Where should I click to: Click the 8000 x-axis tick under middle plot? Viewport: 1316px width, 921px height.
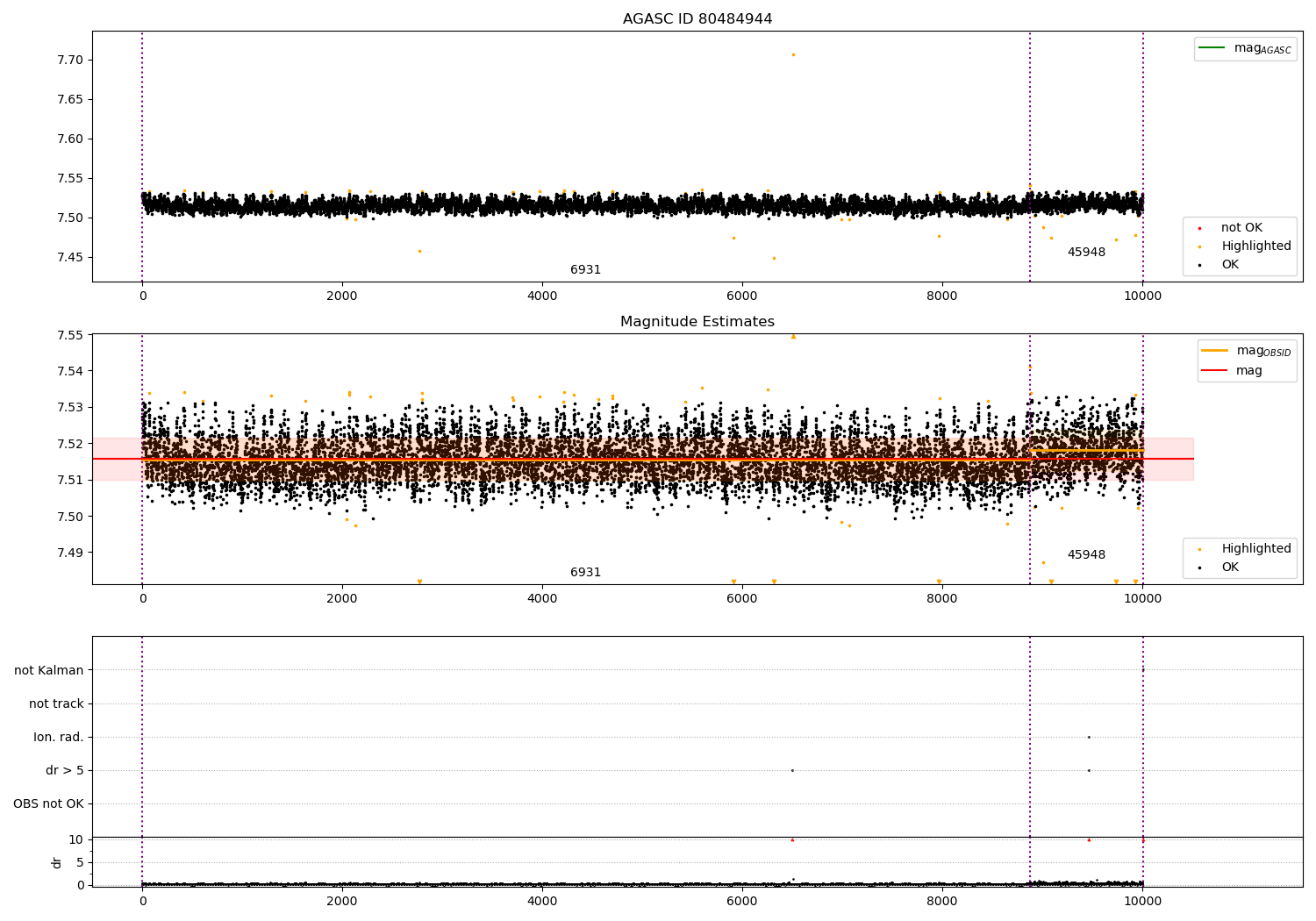(x=942, y=599)
